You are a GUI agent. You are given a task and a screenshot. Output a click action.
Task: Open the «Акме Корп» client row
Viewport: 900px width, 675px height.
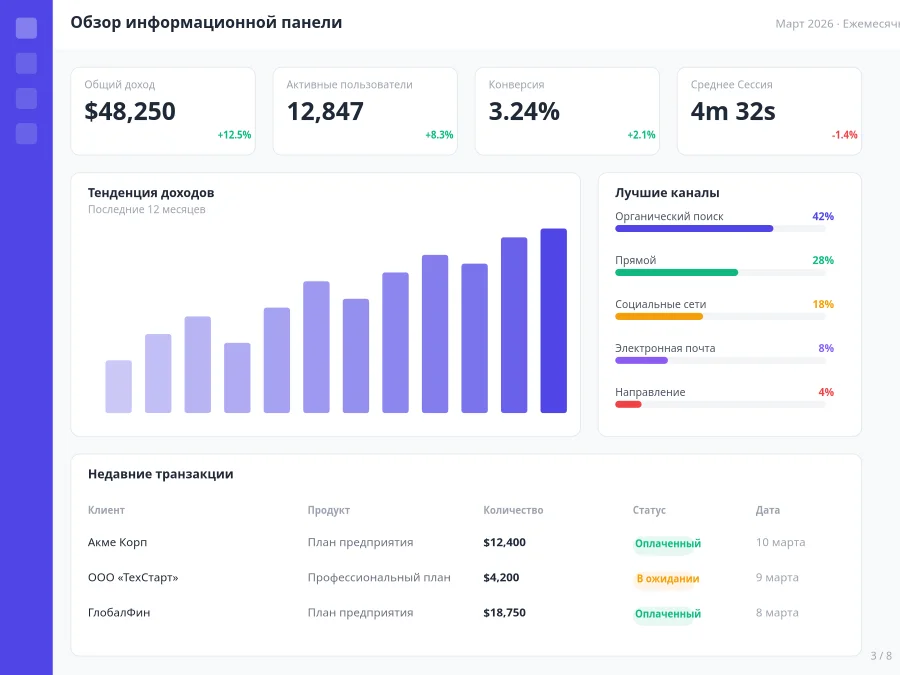coord(465,542)
